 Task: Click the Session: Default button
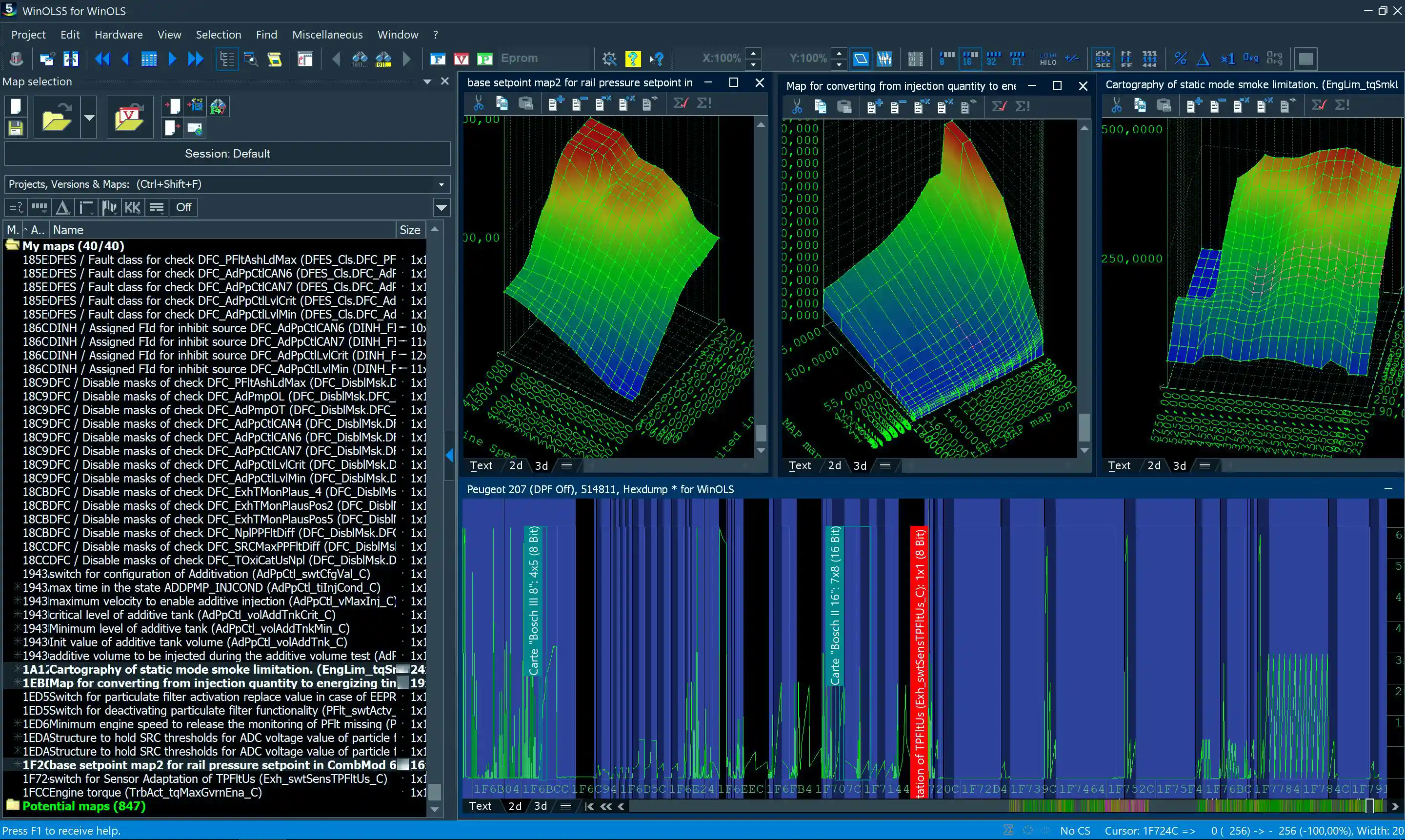click(x=227, y=154)
